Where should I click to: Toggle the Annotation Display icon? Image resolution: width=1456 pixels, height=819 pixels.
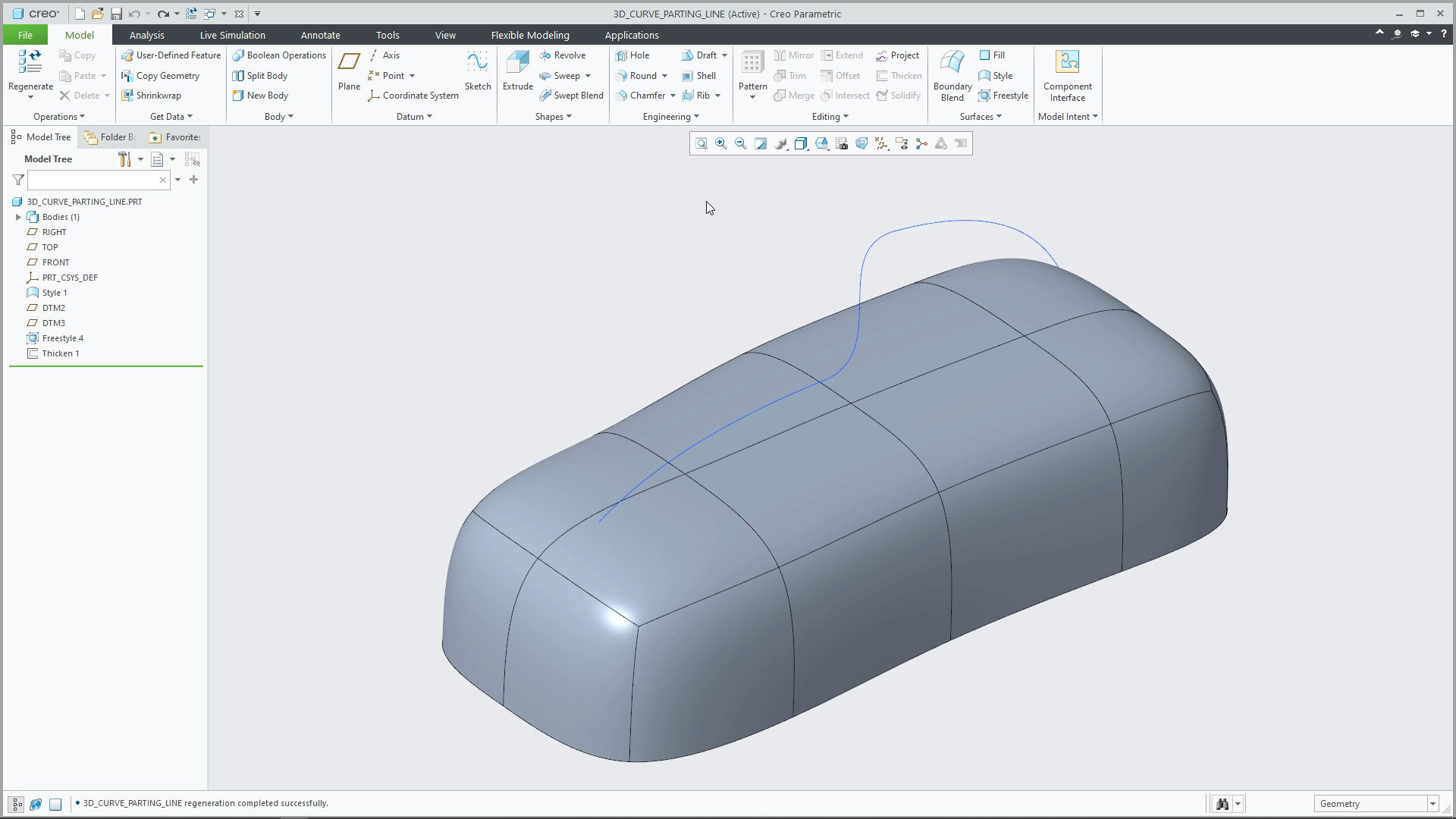point(902,143)
